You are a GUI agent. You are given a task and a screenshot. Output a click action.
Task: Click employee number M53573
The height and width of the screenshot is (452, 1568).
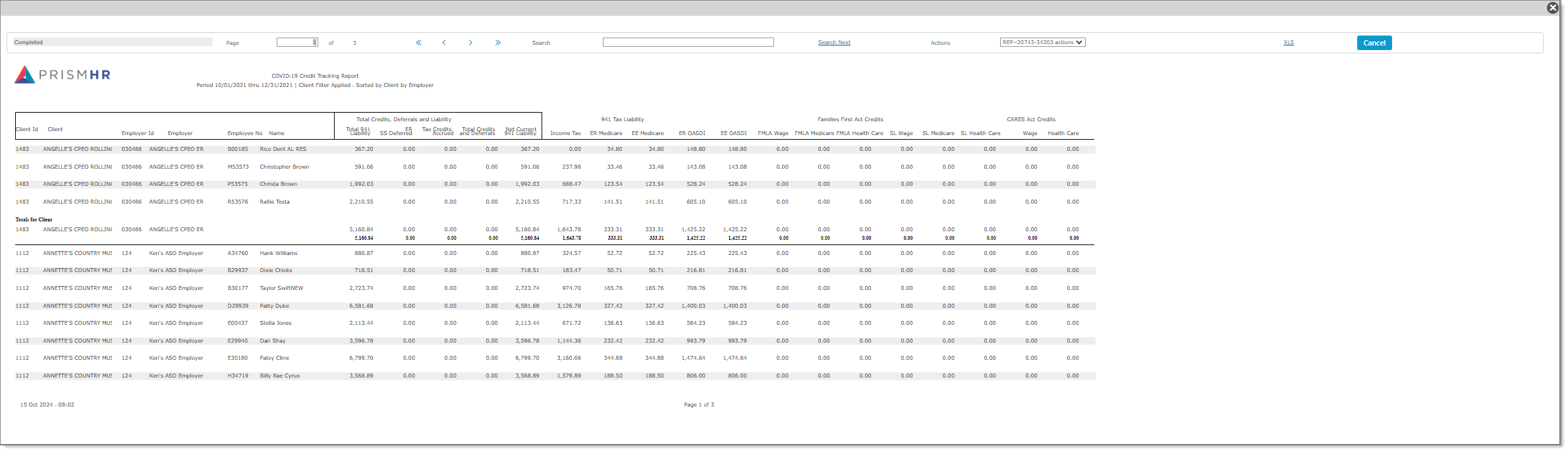point(238,167)
